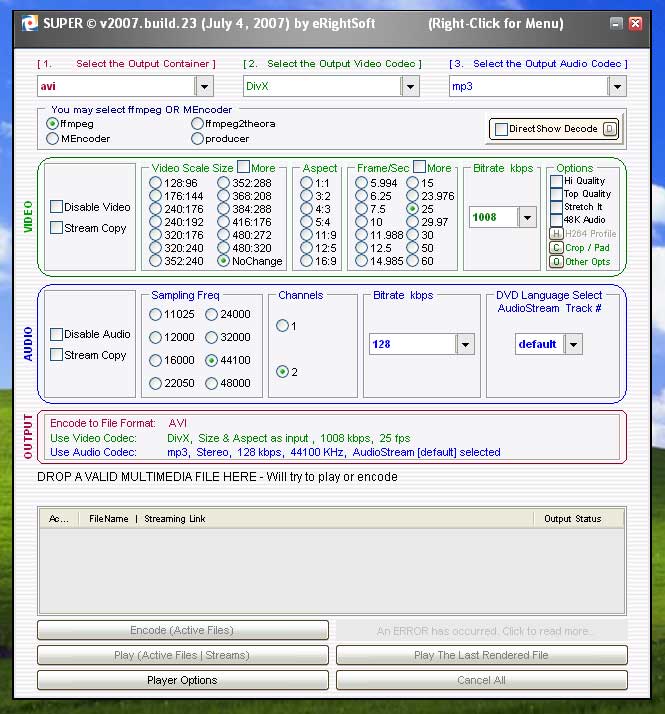Open the Output Video Codec dropdown
This screenshot has height=714, width=665.
(410, 86)
